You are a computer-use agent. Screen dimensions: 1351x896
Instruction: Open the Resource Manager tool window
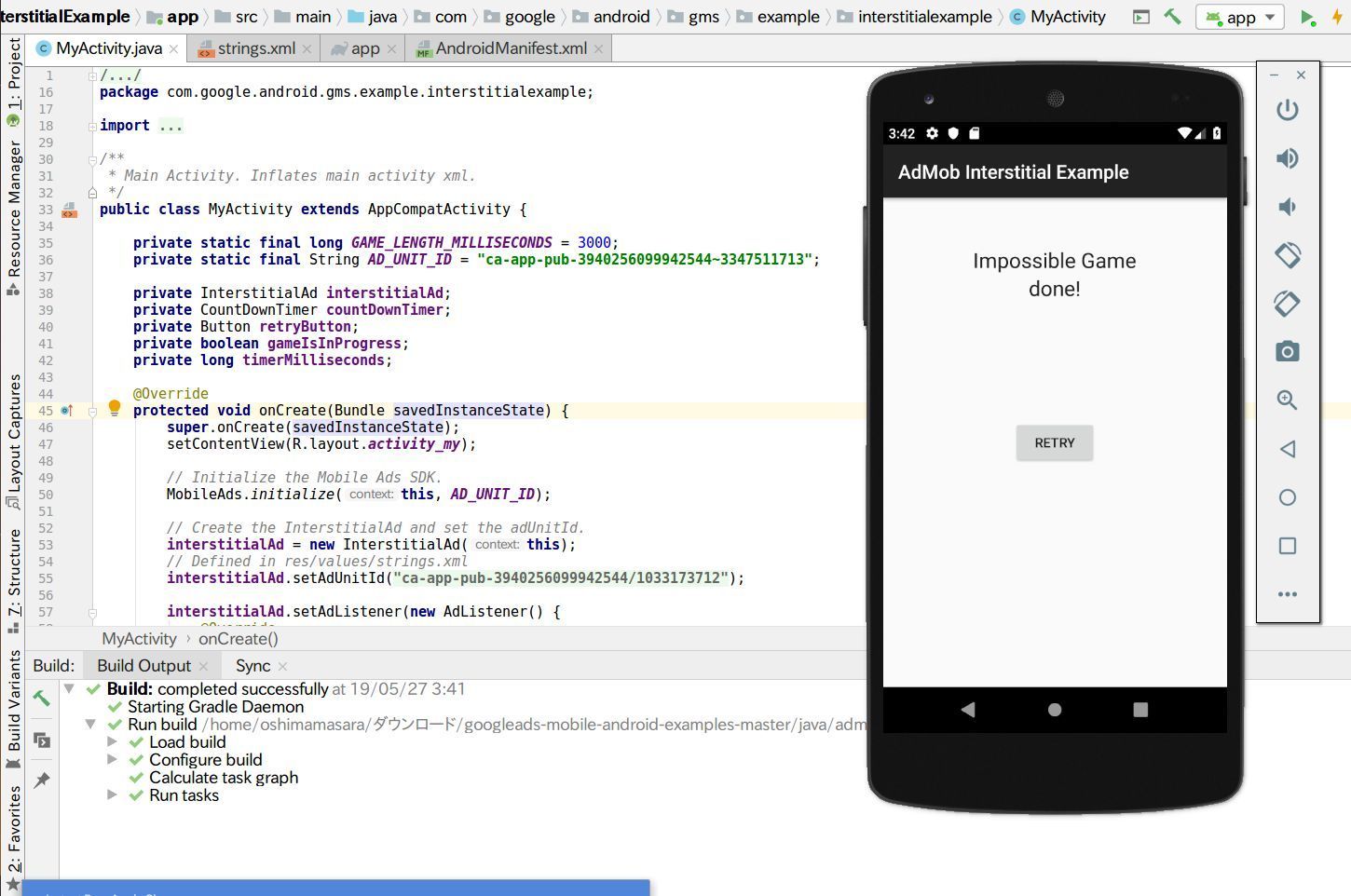pyautogui.click(x=13, y=218)
